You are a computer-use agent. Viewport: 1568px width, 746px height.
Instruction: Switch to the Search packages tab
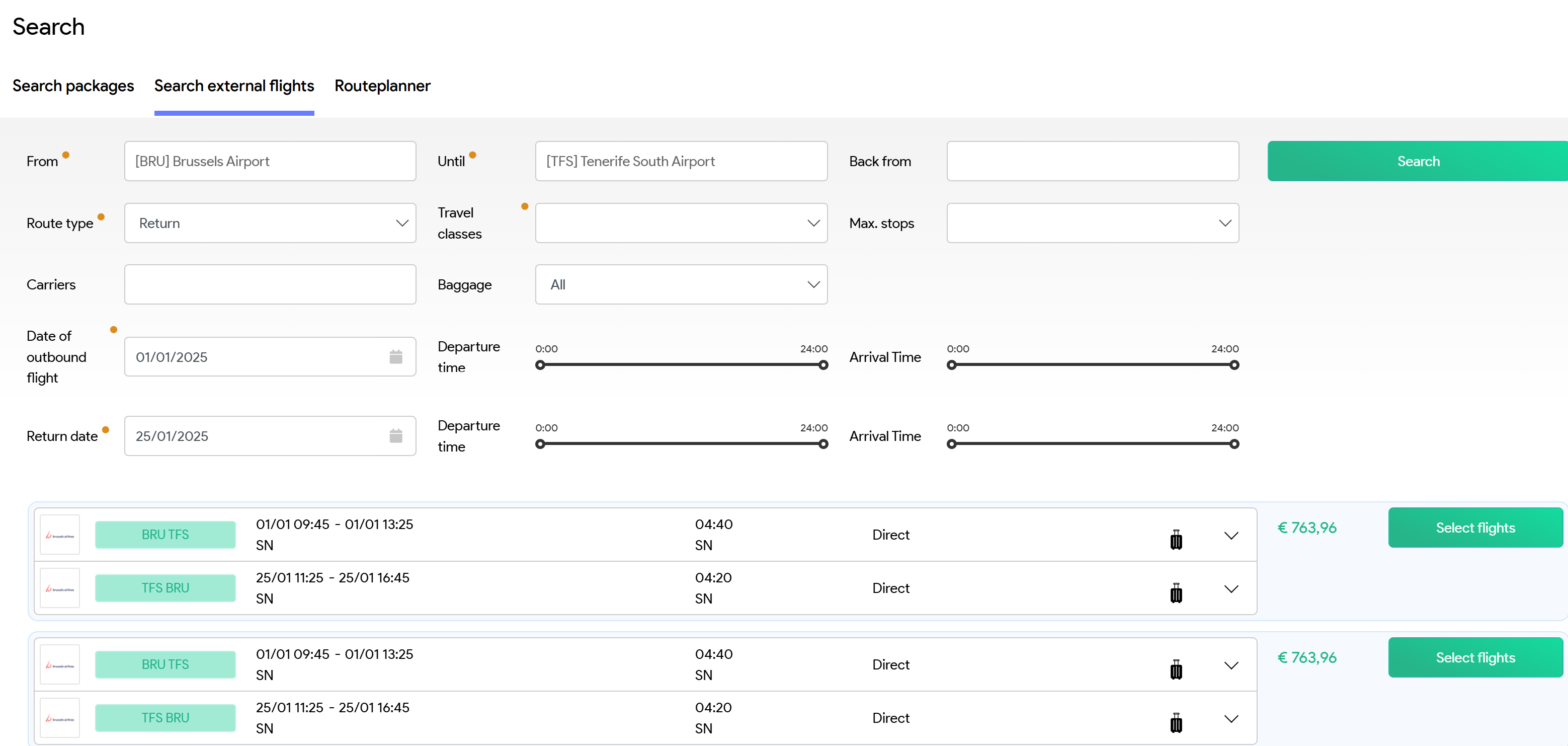(x=73, y=86)
